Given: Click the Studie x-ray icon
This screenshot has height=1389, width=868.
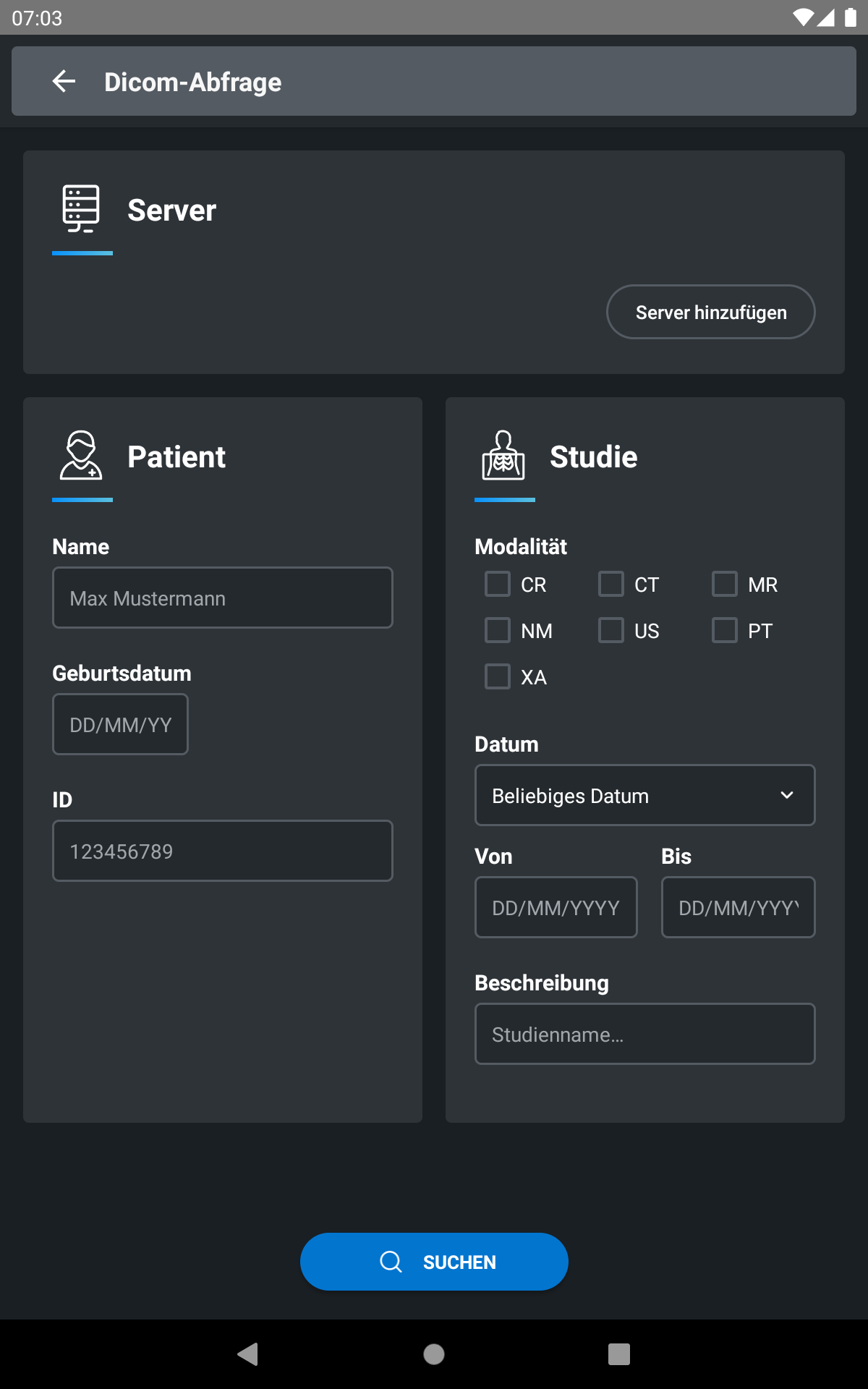Looking at the screenshot, I should point(503,455).
